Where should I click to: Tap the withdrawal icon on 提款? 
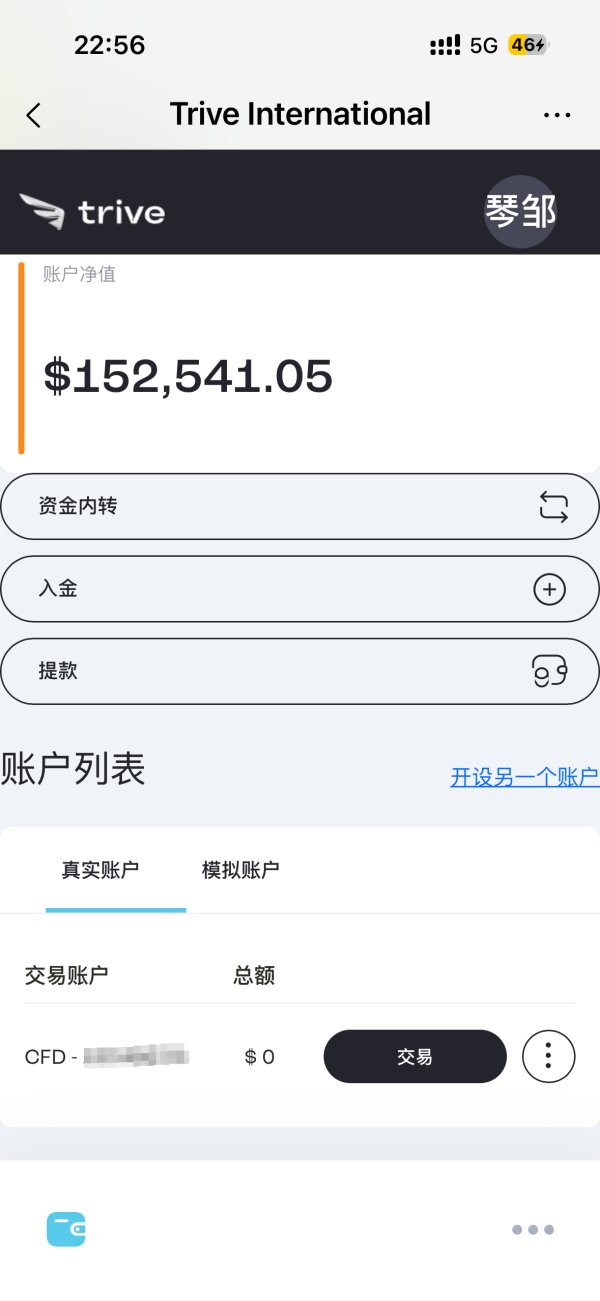549,672
